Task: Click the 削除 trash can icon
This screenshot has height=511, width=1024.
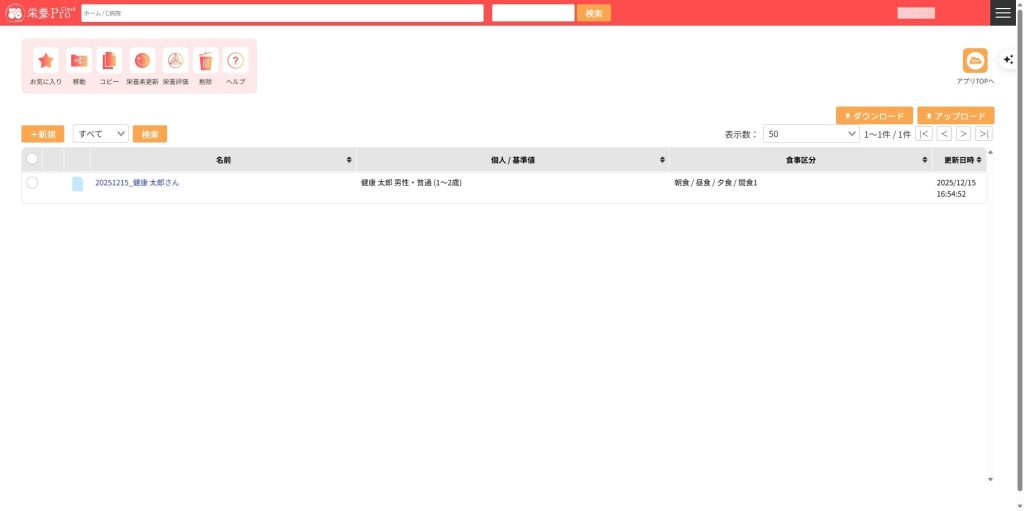Action: (206, 61)
